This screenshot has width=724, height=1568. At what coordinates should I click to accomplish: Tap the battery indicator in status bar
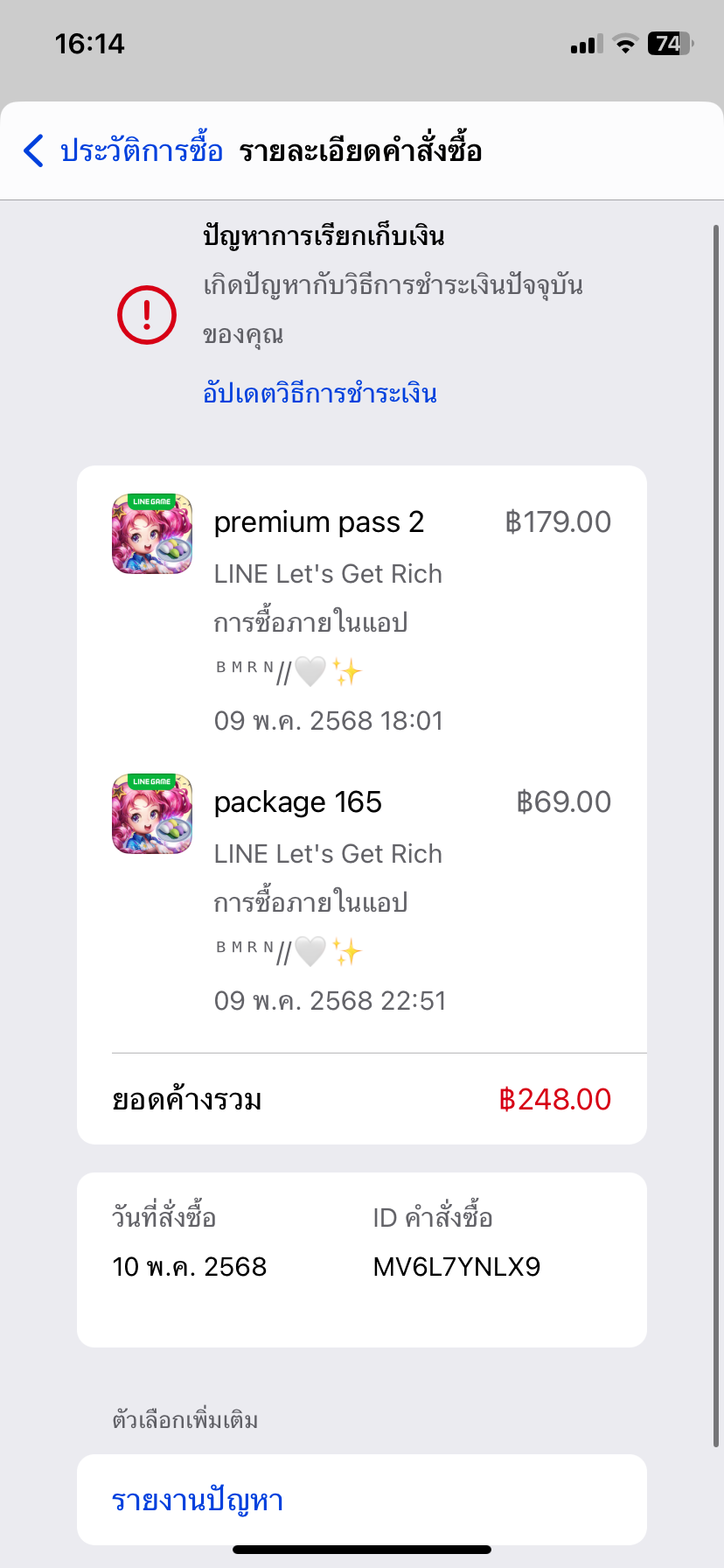coord(671,44)
